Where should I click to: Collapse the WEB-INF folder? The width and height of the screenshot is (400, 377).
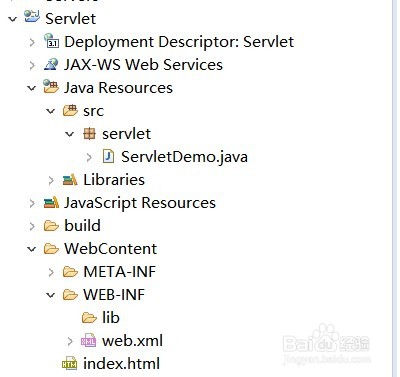click(51, 295)
